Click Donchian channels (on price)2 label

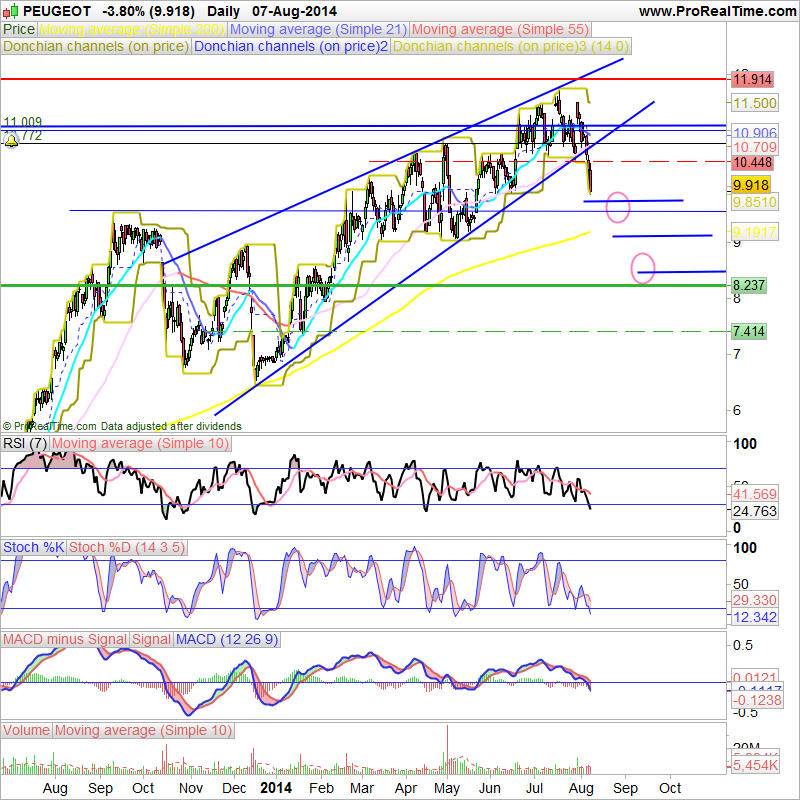291,46
